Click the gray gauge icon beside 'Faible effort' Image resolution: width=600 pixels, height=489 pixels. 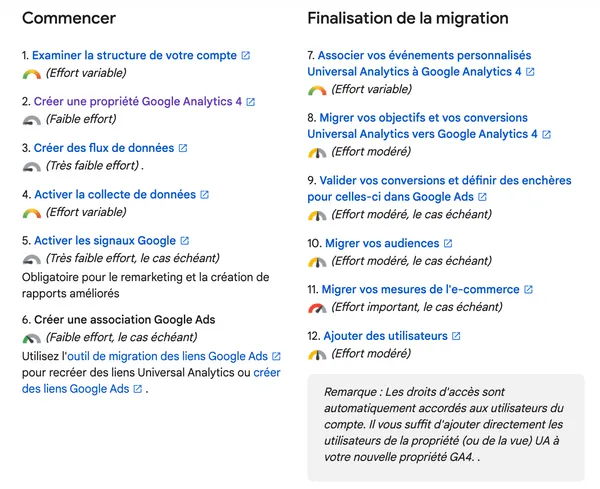[31, 120]
